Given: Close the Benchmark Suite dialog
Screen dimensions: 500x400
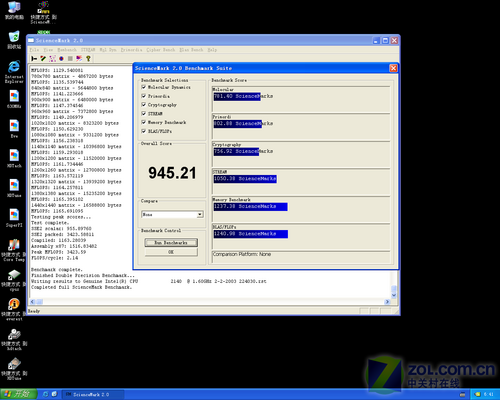Looking at the screenshot, I should click(x=393, y=68).
